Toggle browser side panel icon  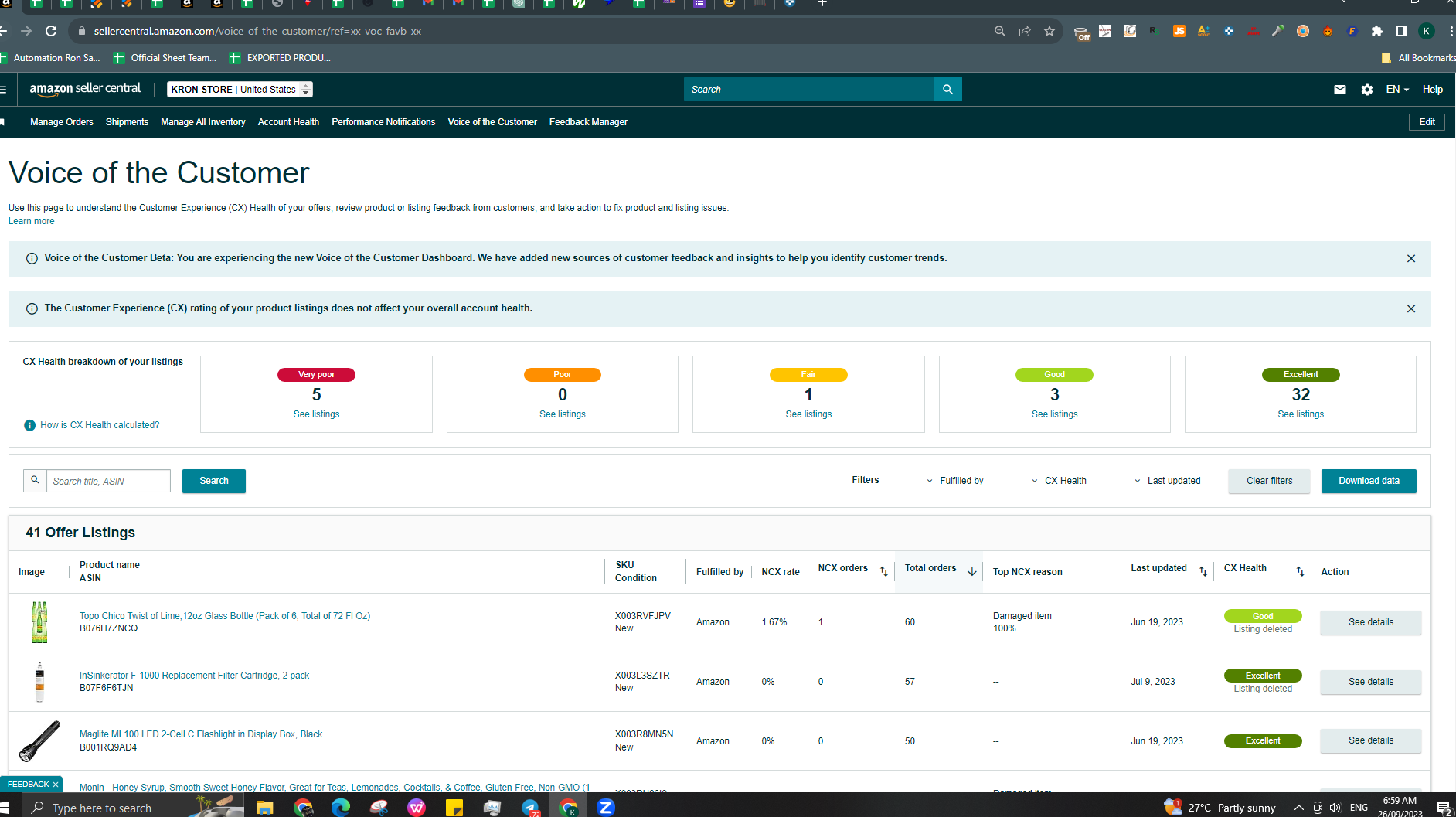pyautogui.click(x=1402, y=31)
